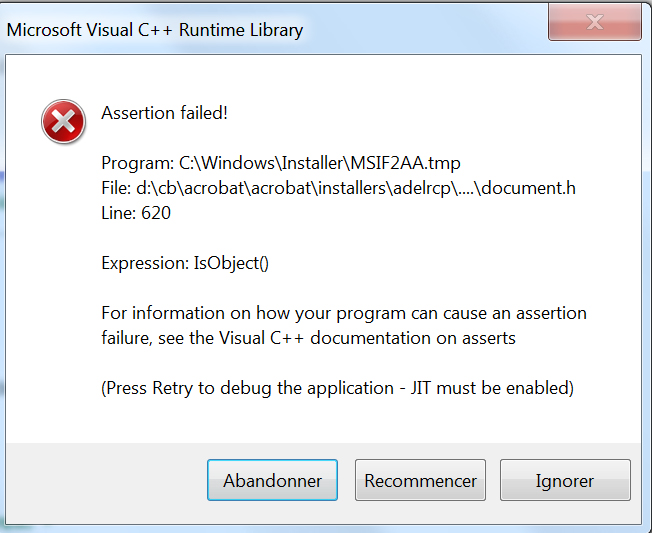Click the "File:" label text

point(116,188)
